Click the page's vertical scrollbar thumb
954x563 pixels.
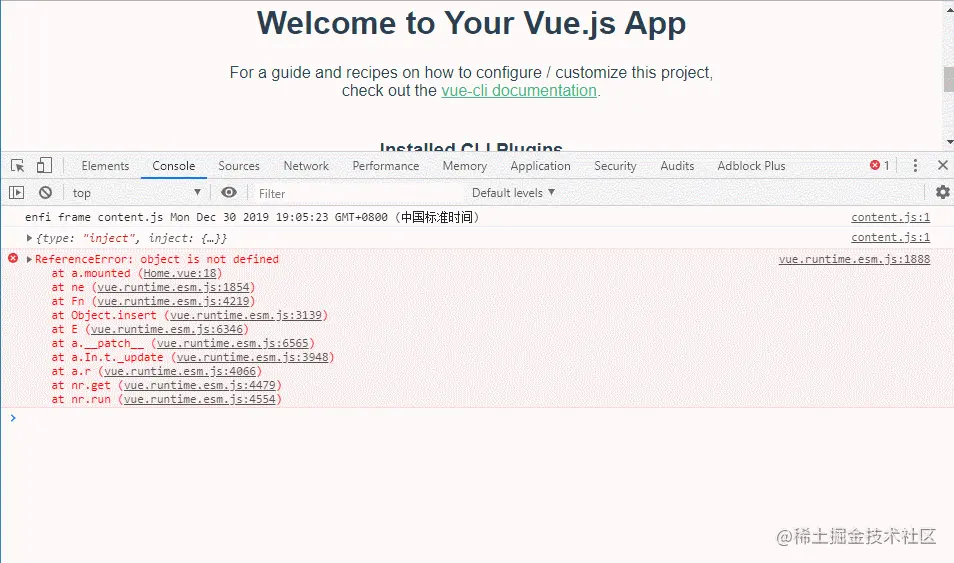click(948, 79)
